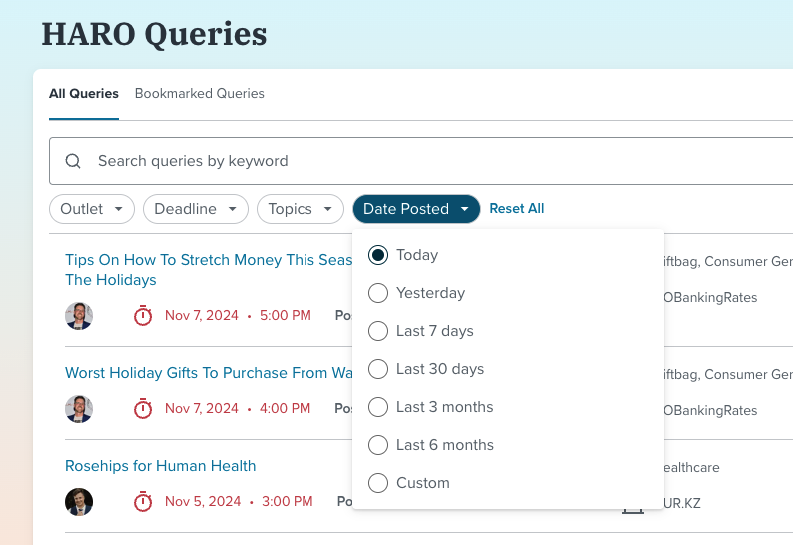Select Last 3 months option
The height and width of the screenshot is (545, 793).
(x=378, y=407)
